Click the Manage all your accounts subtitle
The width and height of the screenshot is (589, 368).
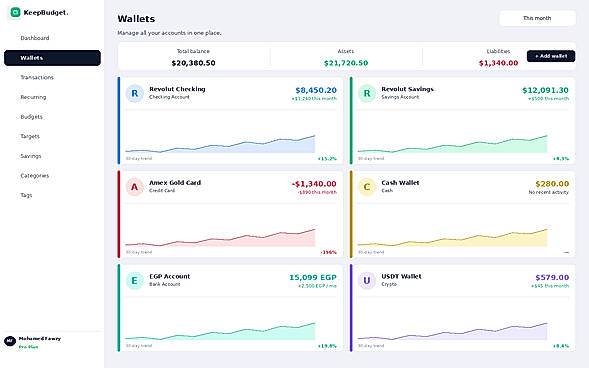(x=169, y=33)
